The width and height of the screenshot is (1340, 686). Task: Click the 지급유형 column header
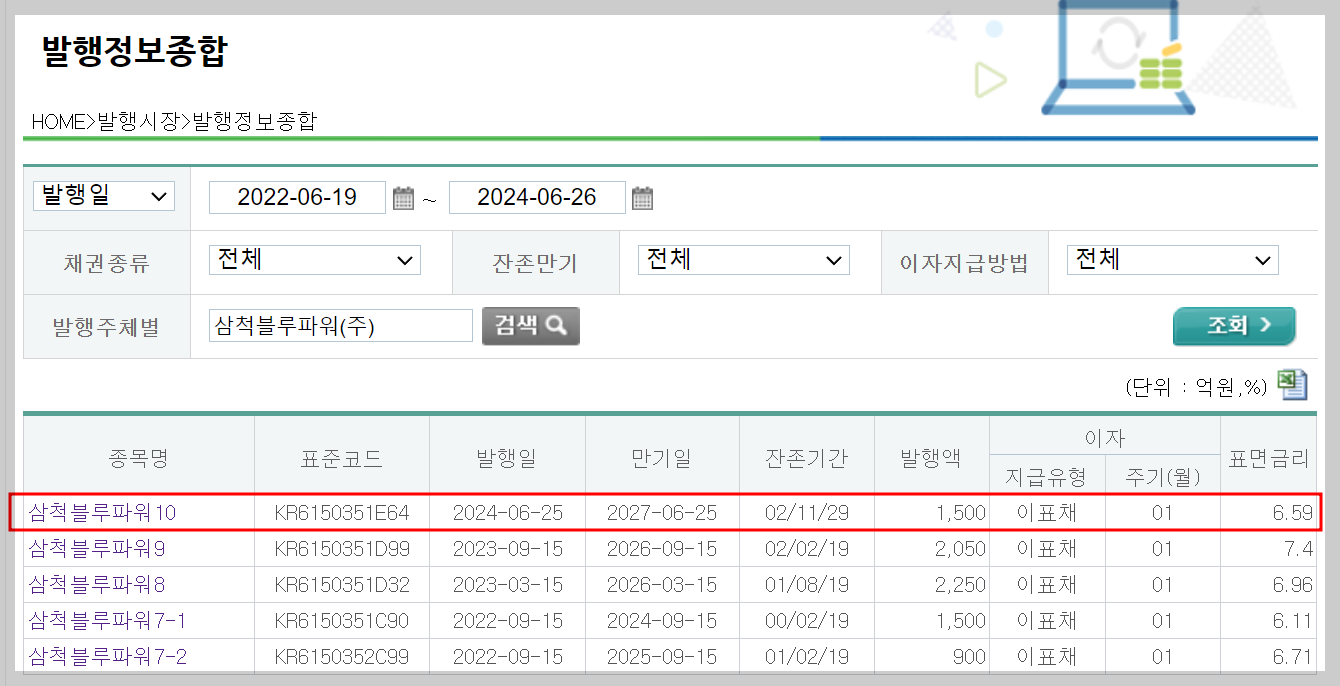(x=1046, y=477)
